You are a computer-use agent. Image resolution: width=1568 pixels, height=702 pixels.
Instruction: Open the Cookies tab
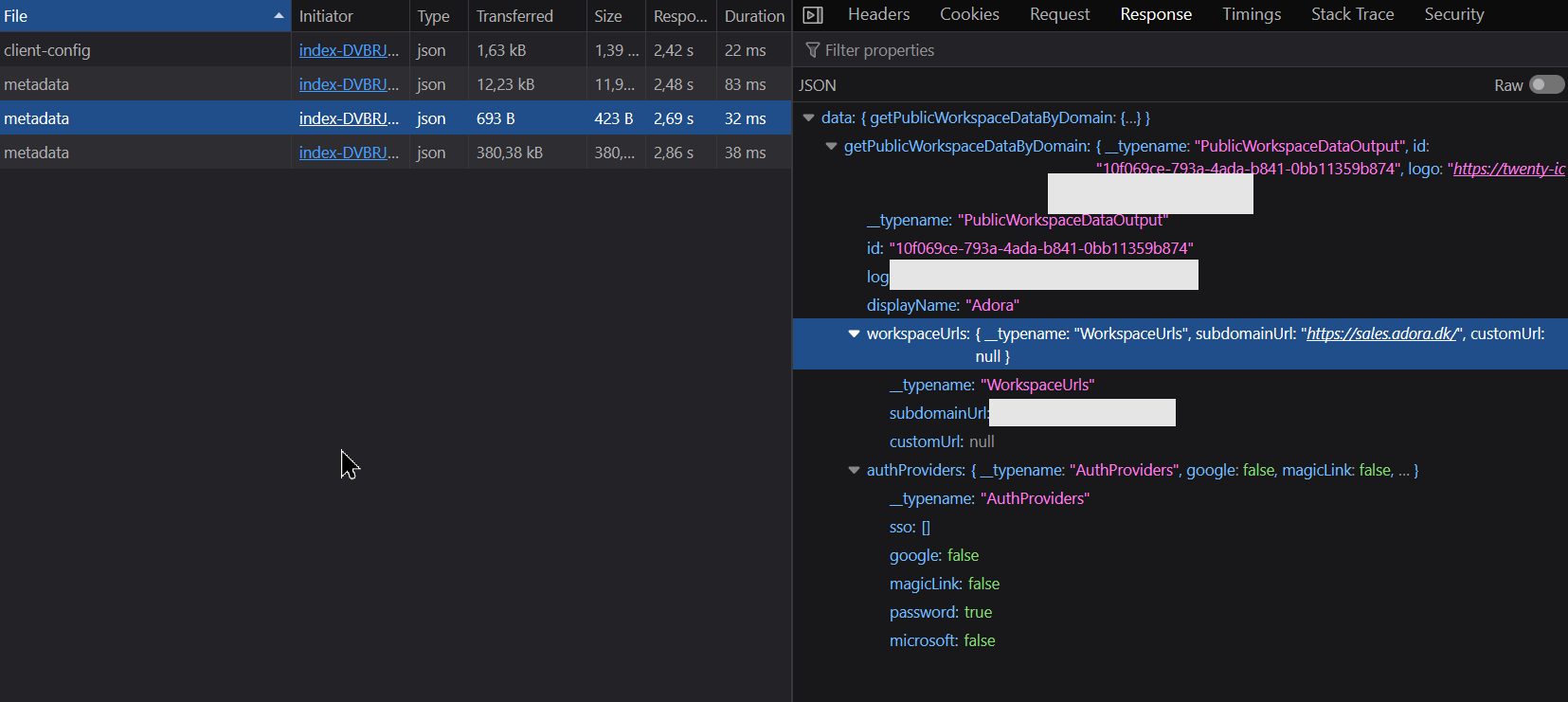coord(969,14)
